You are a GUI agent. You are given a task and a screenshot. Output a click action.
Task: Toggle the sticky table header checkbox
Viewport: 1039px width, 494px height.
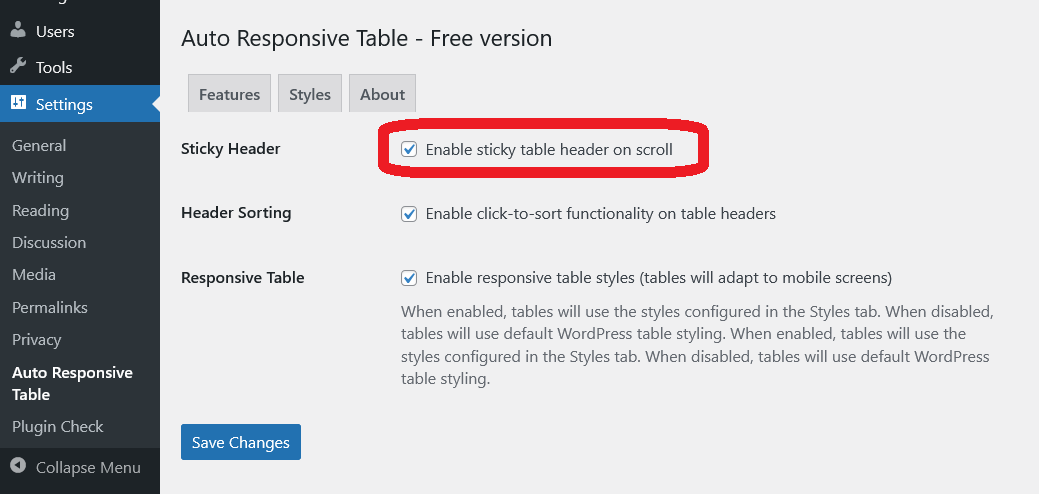click(x=409, y=150)
